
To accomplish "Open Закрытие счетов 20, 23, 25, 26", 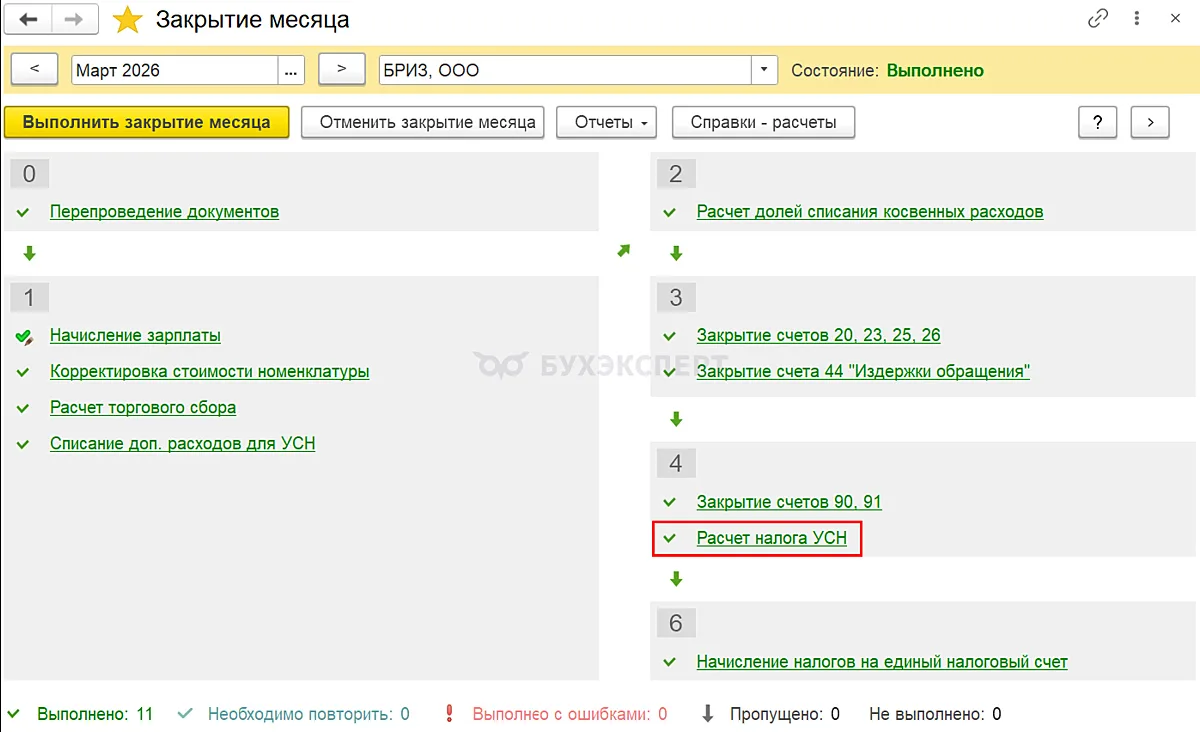I will point(819,336).
